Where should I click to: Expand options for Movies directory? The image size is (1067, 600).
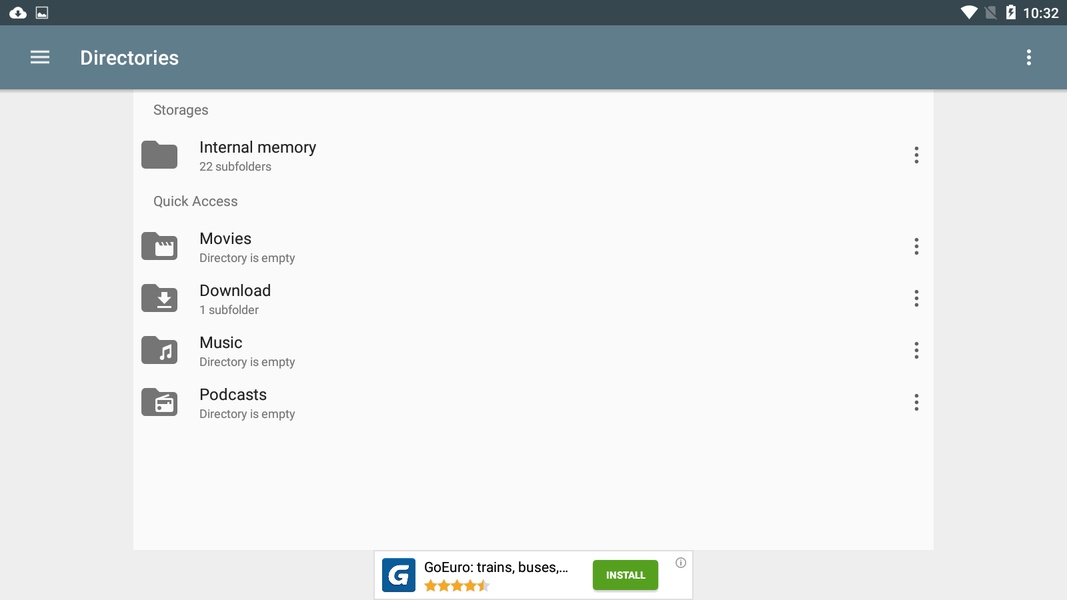pyautogui.click(x=916, y=246)
